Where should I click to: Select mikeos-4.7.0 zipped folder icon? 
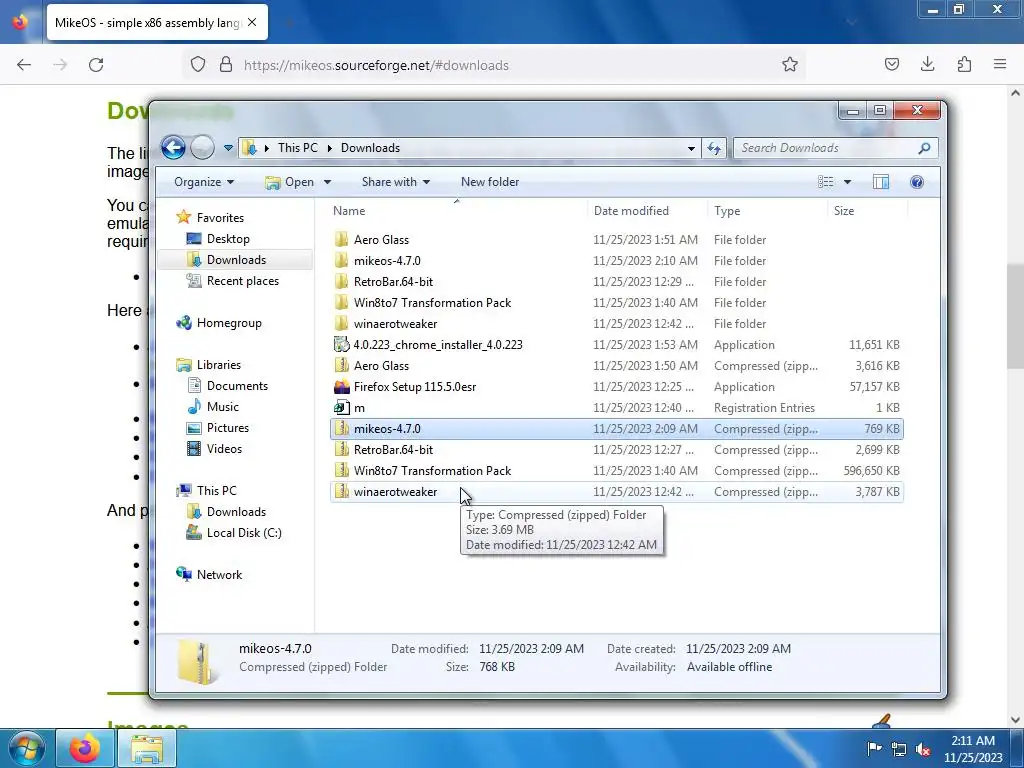coord(341,428)
